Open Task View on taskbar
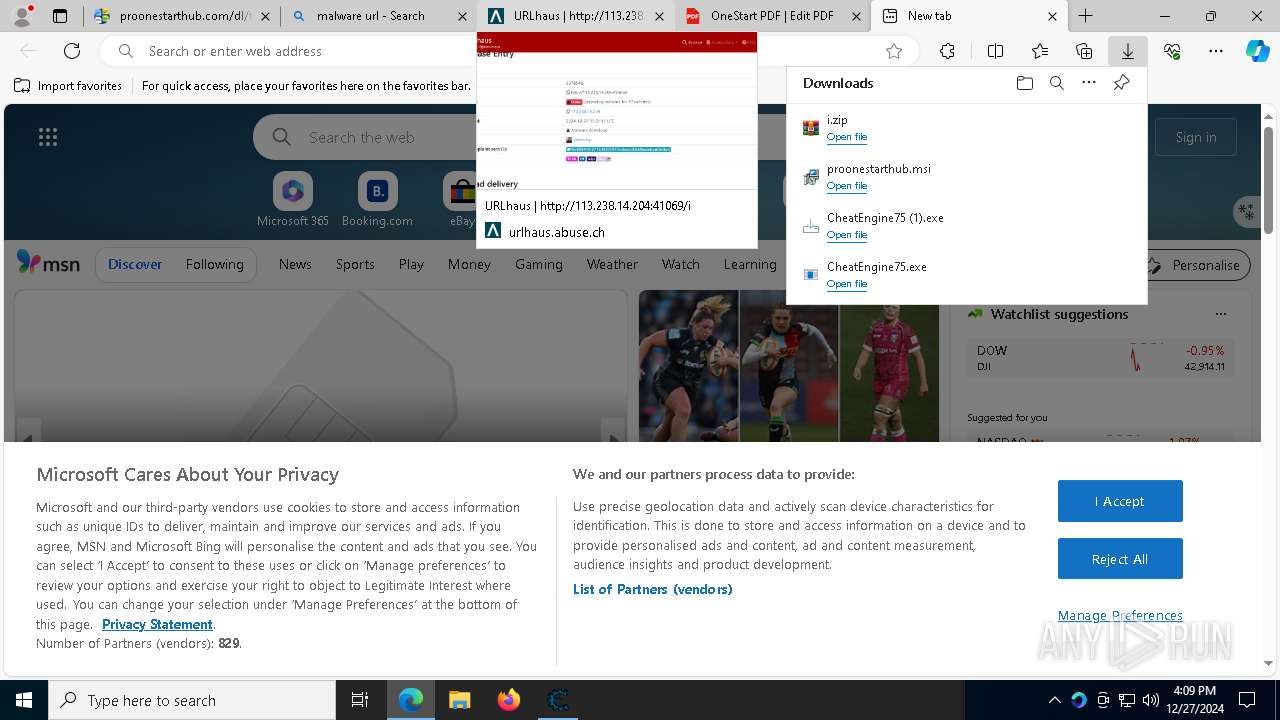This screenshot has height=720, width=1280. coord(360,700)
